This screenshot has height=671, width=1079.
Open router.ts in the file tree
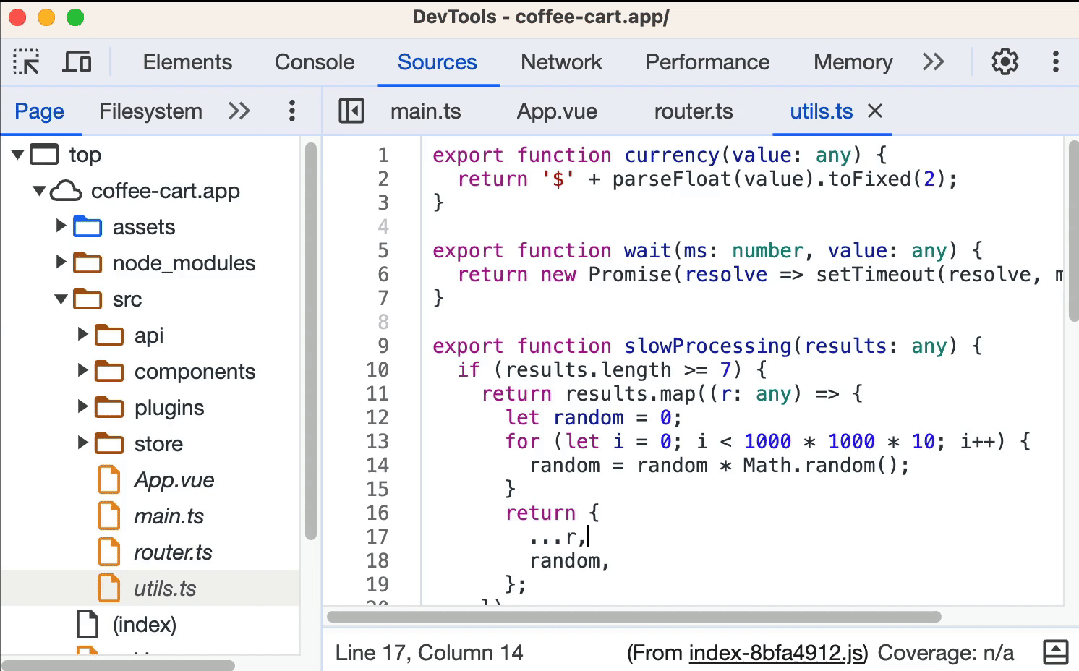[x=173, y=553]
